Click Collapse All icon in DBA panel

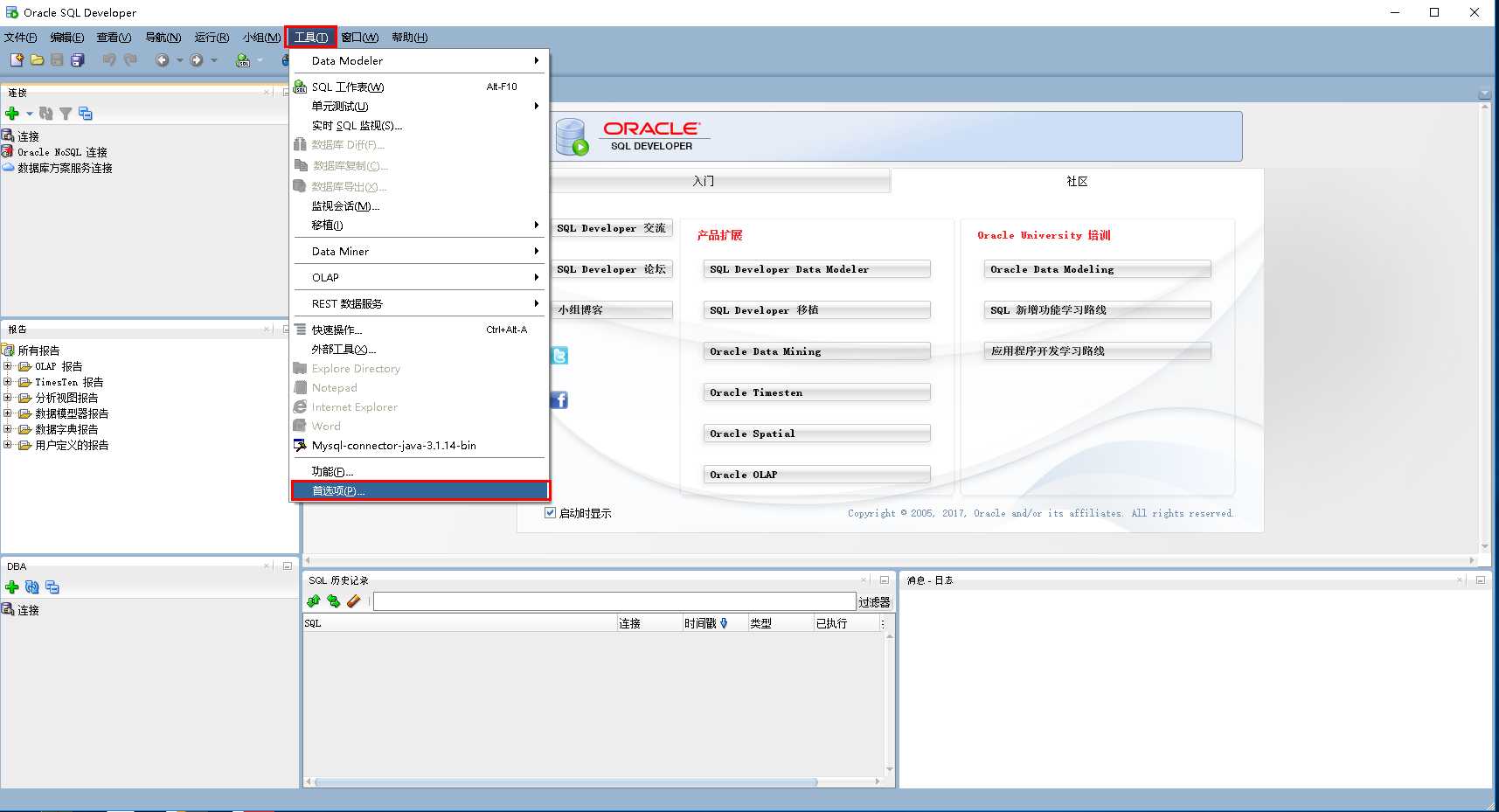click(x=52, y=587)
